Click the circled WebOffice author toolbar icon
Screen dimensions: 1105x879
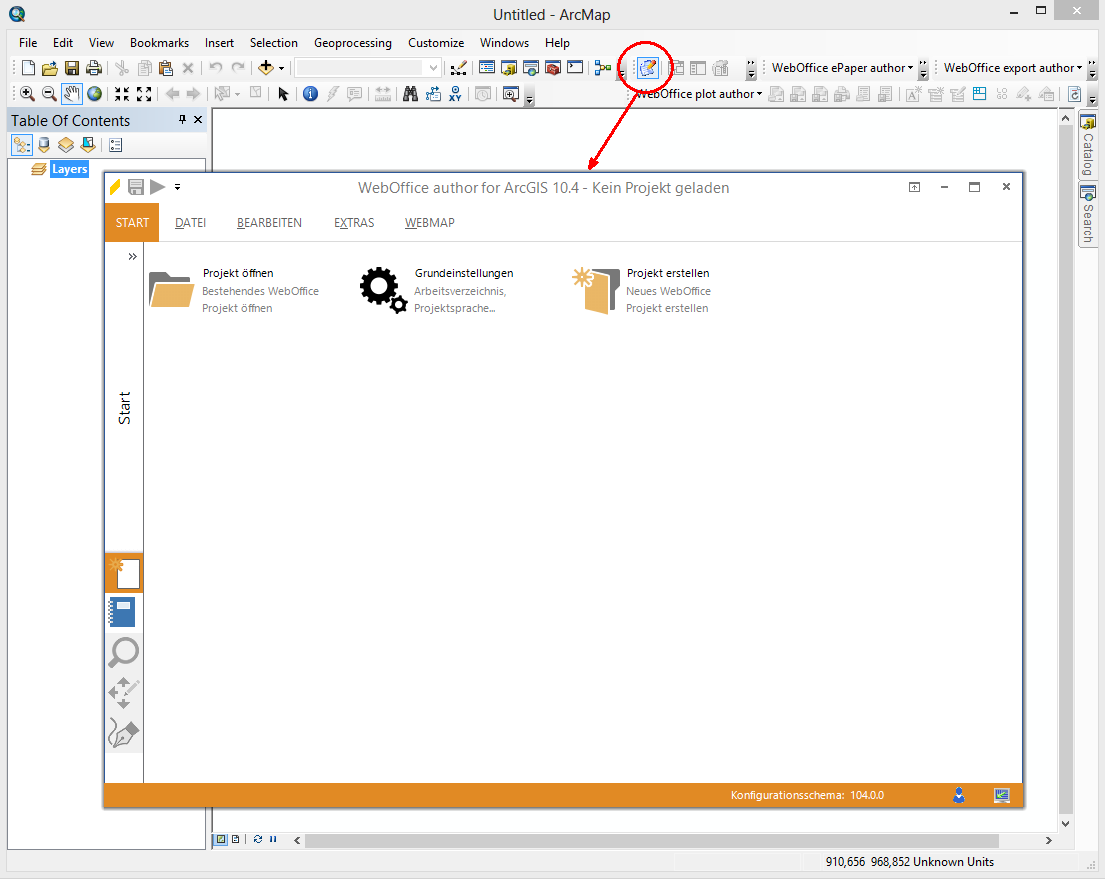pos(646,66)
